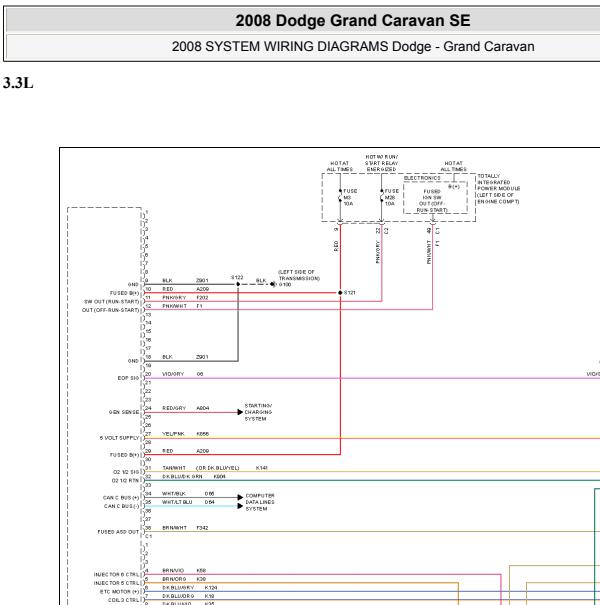Screen dimensions: 600x605
Task: Click 'GEN SENSE' pin label
Action: pyautogui.click(x=124, y=412)
